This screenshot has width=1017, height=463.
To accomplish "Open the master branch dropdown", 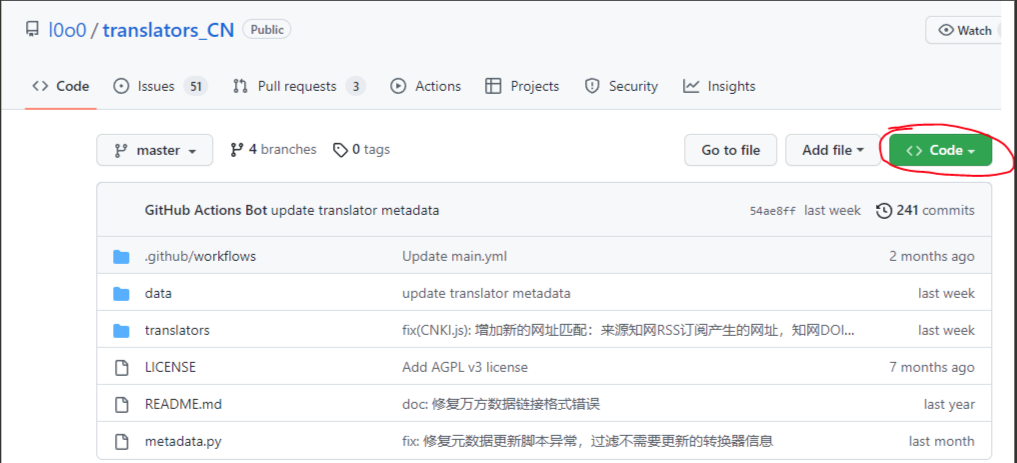I will pyautogui.click(x=155, y=151).
